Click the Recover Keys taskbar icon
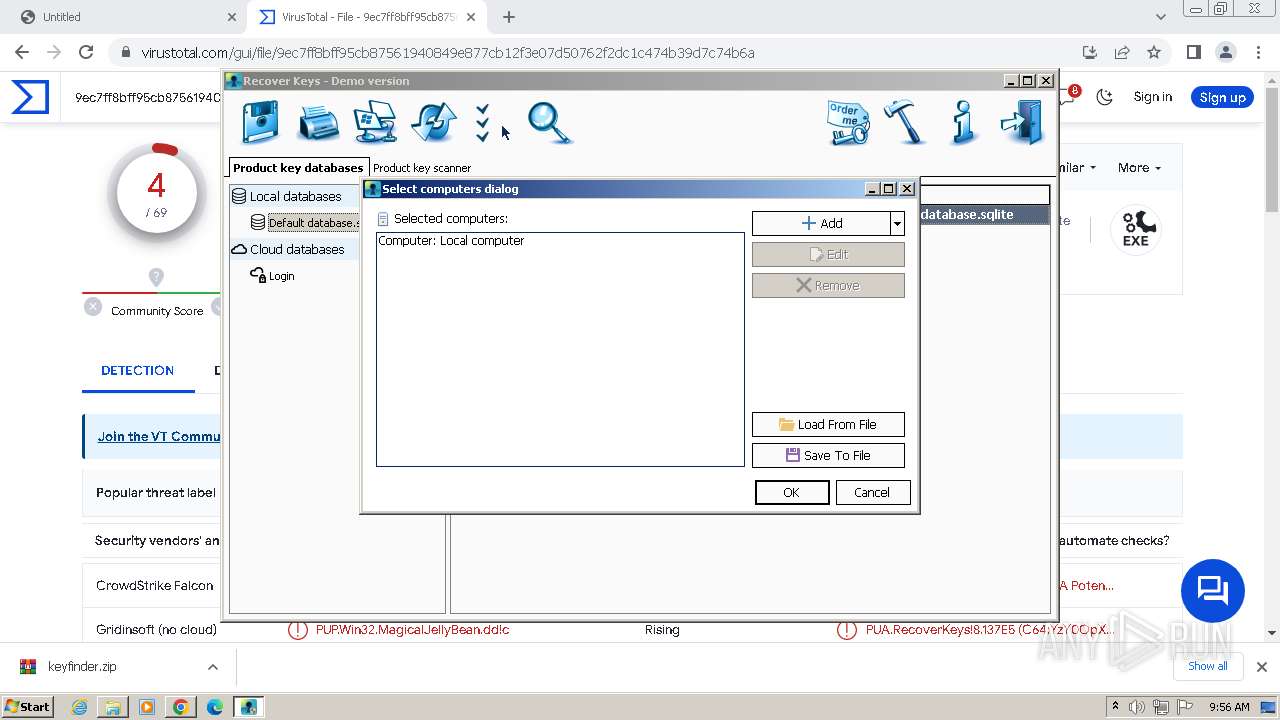The height and width of the screenshot is (720, 1280). tap(248, 707)
